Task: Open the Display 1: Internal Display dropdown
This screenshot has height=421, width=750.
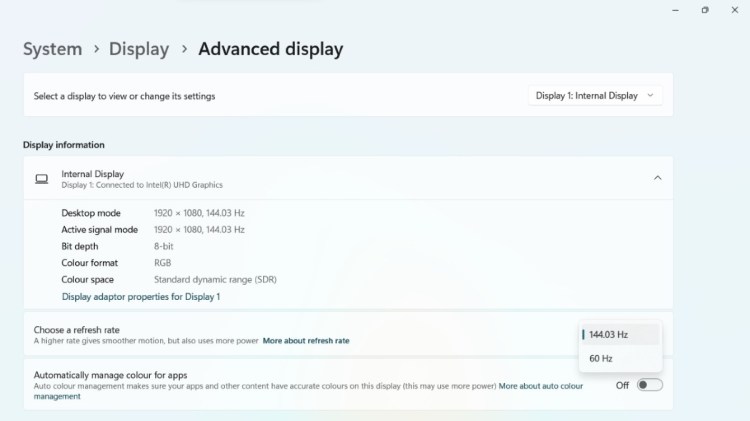Action: [x=595, y=96]
